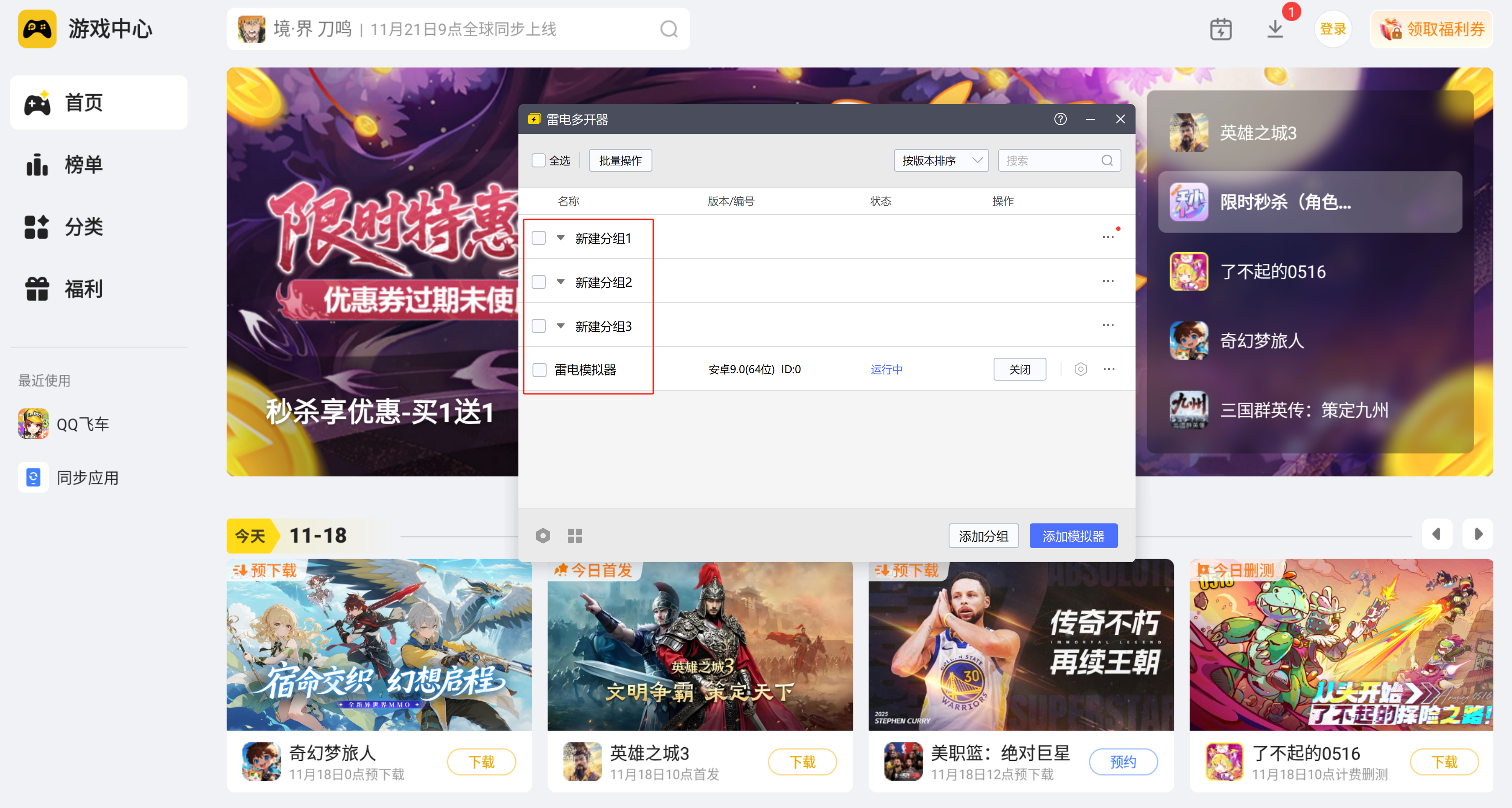1512x808 pixels.
Task: Open the download manager icon
Action: (1275, 30)
